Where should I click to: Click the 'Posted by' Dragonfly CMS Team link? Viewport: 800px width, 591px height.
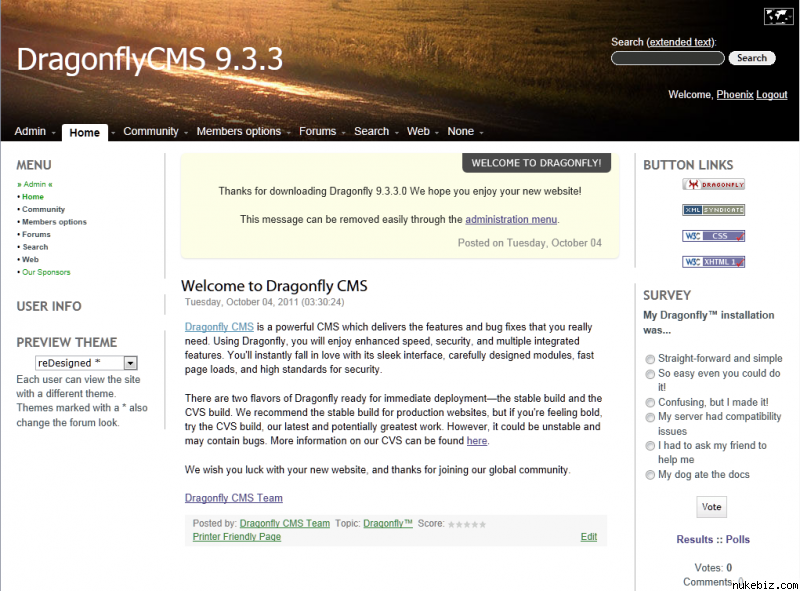(x=285, y=523)
